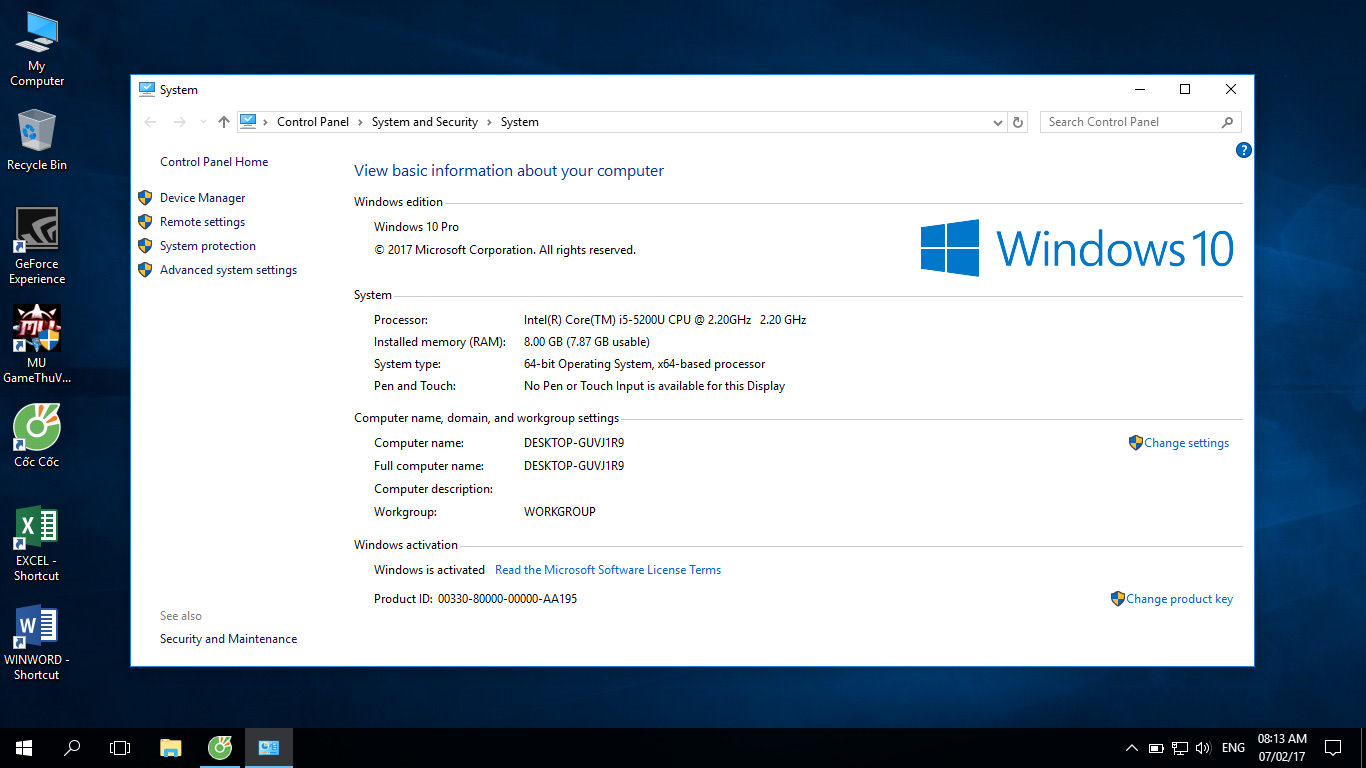Open File Explorer from the taskbar
Viewport: 1366px width, 768px height.
click(x=171, y=747)
